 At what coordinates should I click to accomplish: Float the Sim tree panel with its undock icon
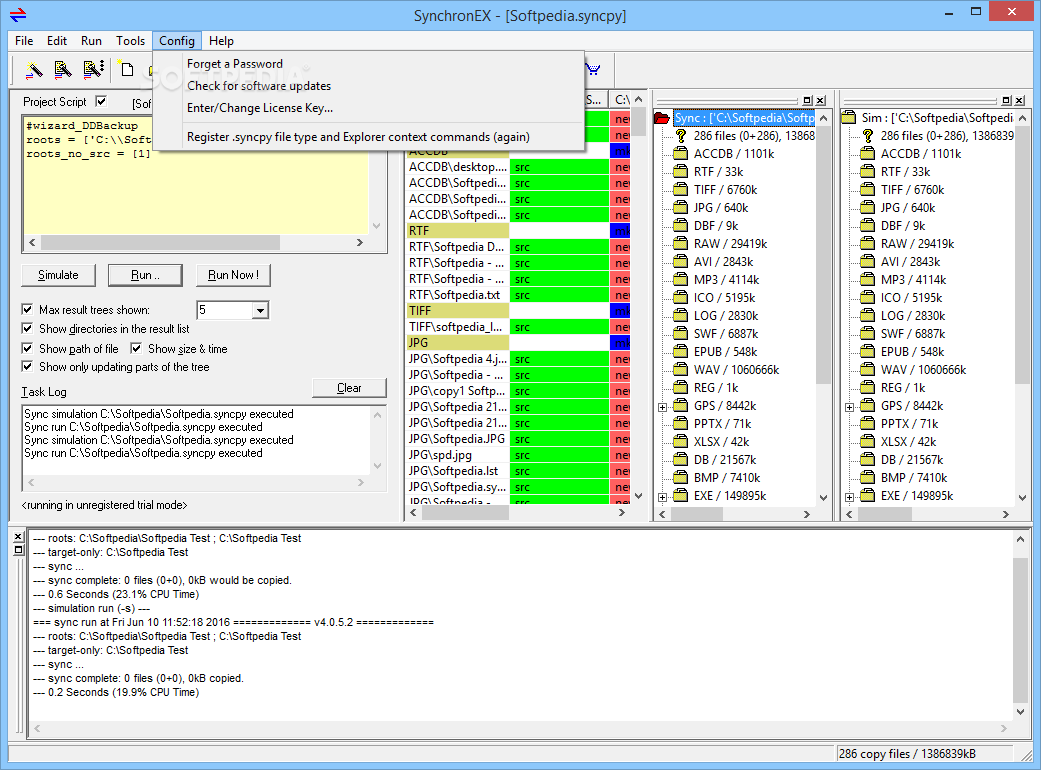(x=1006, y=100)
